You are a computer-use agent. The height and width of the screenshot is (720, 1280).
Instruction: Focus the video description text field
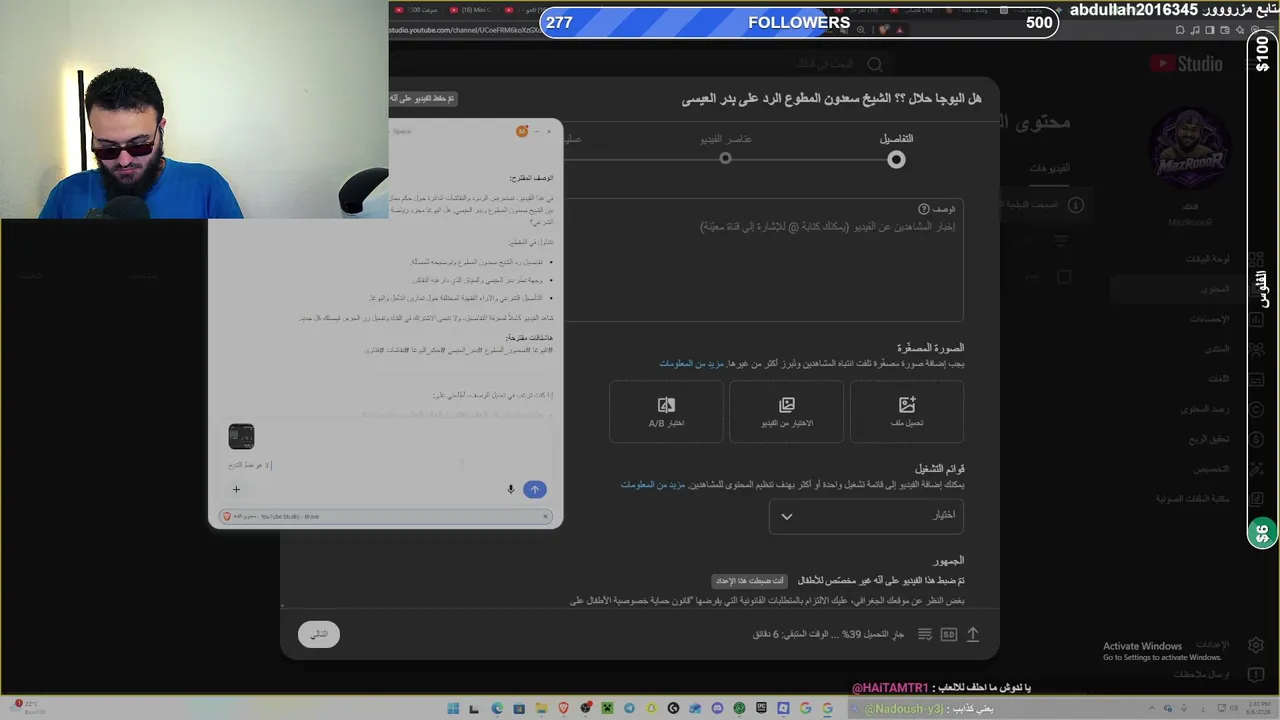point(764,260)
